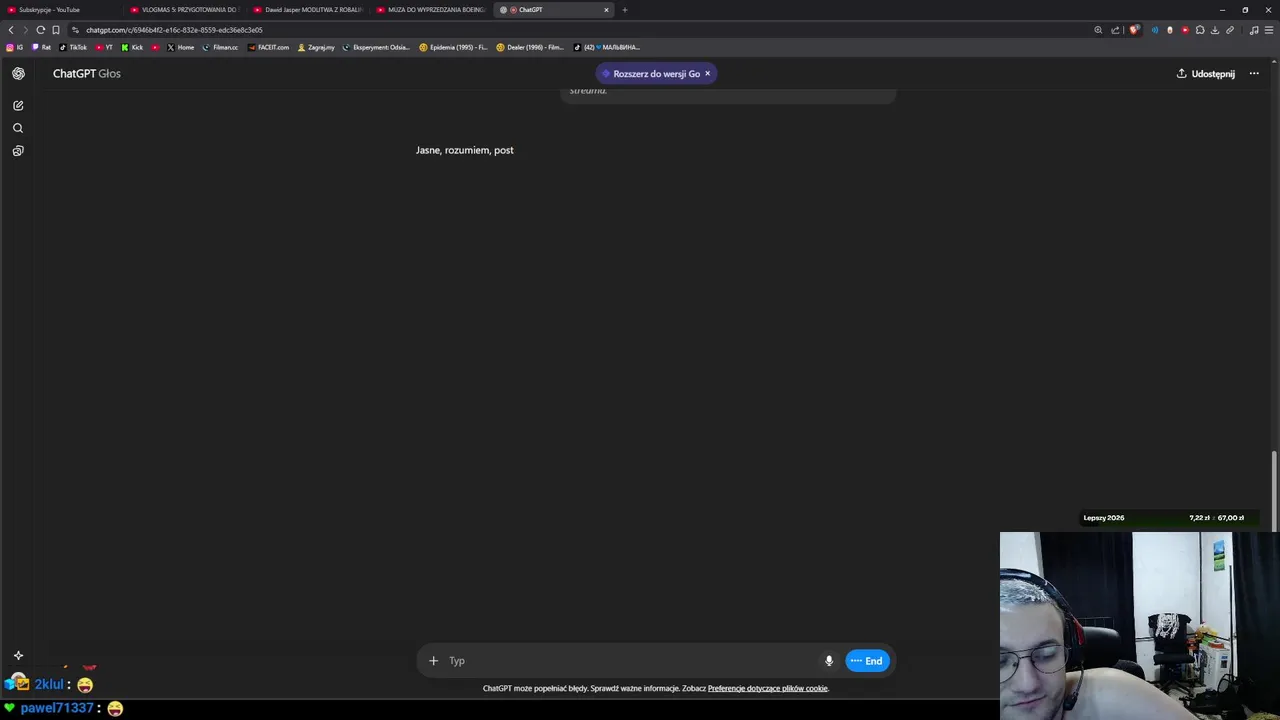Click the sparkle icon at sidebar bottom
Image resolution: width=1280 pixels, height=720 pixels.
[x=18, y=656]
